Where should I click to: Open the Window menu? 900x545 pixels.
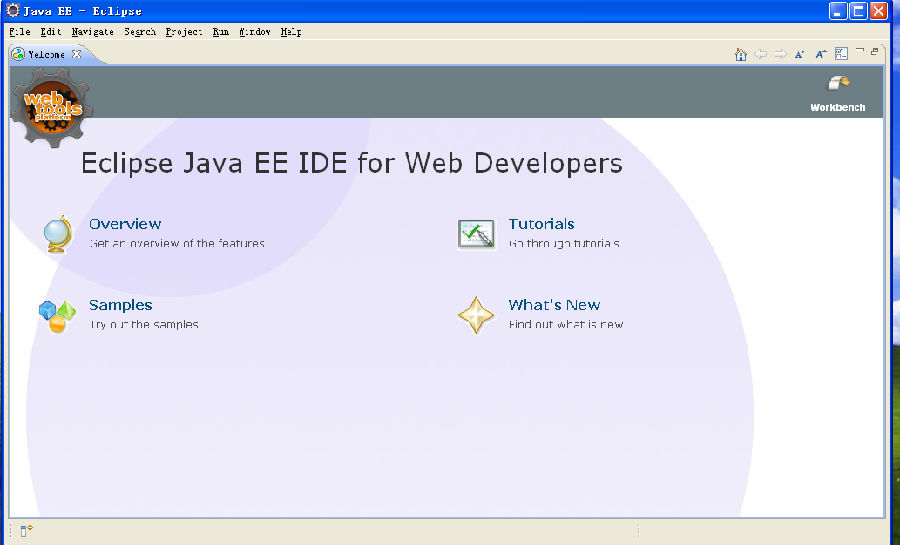pos(254,32)
